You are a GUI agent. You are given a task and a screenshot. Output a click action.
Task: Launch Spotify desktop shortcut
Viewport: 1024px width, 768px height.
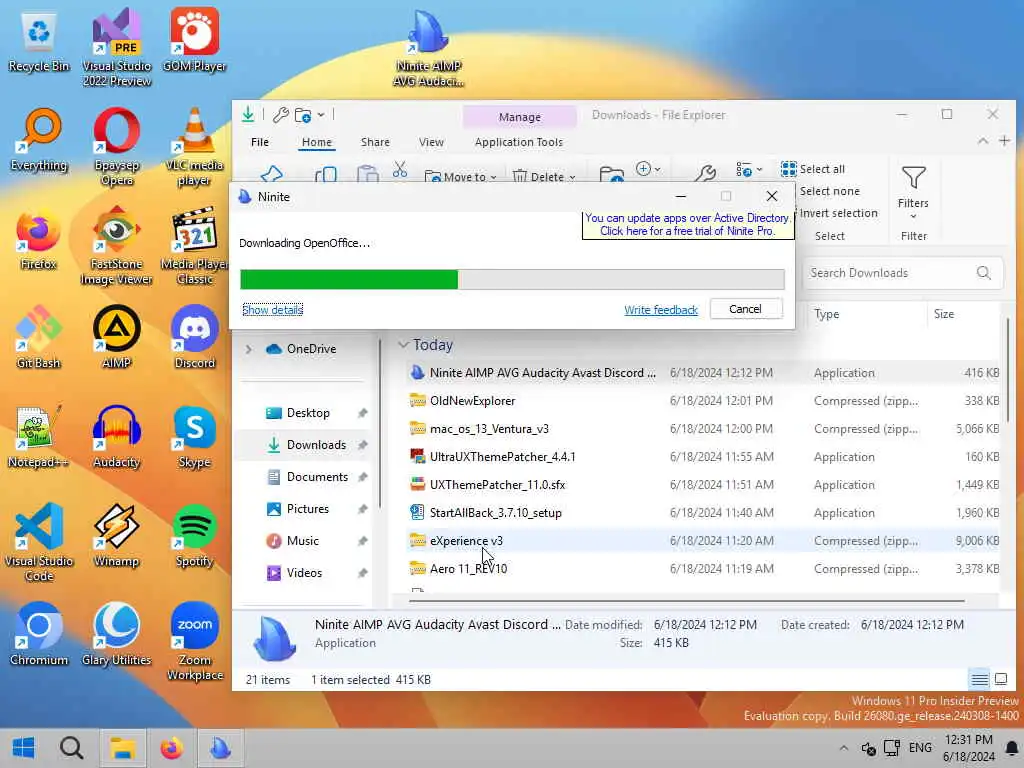tap(194, 536)
